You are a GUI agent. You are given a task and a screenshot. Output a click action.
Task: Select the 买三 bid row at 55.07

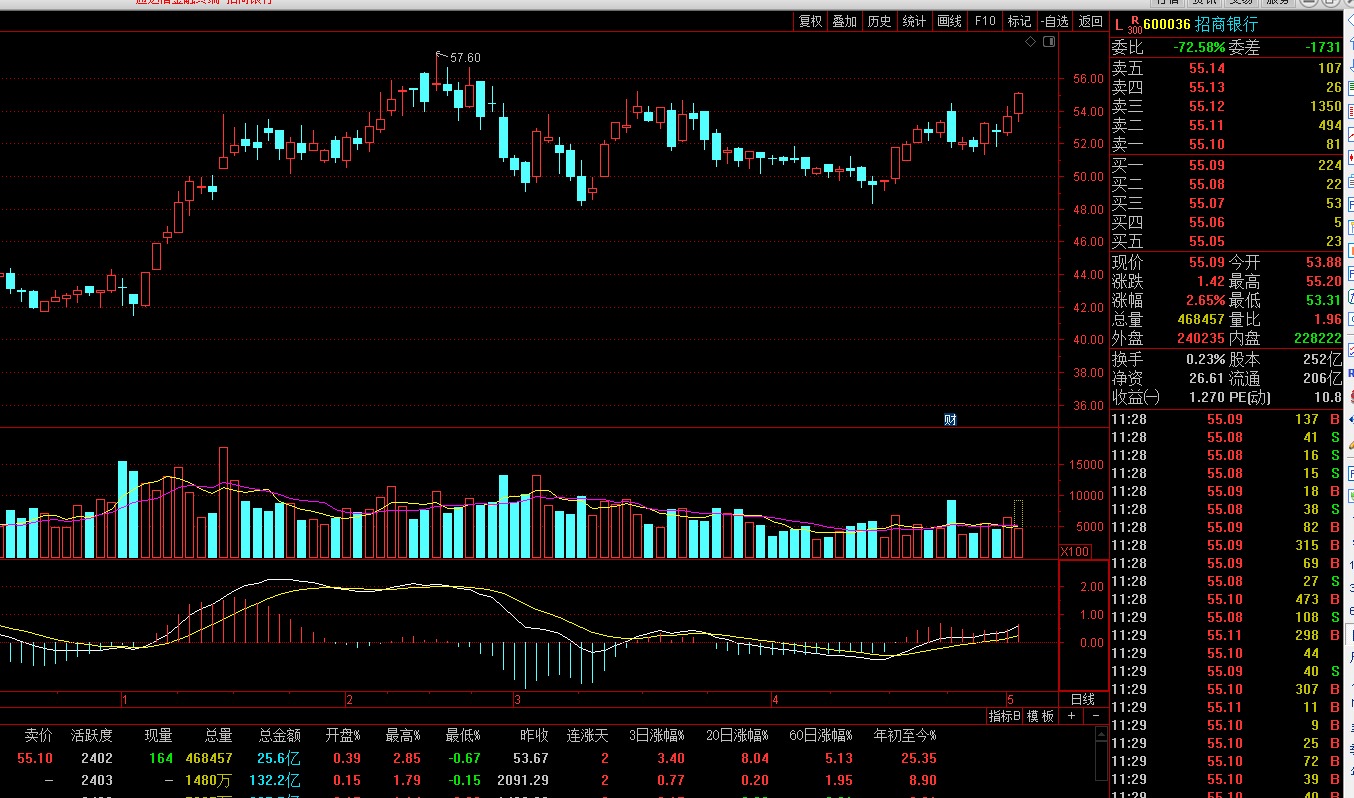1227,203
